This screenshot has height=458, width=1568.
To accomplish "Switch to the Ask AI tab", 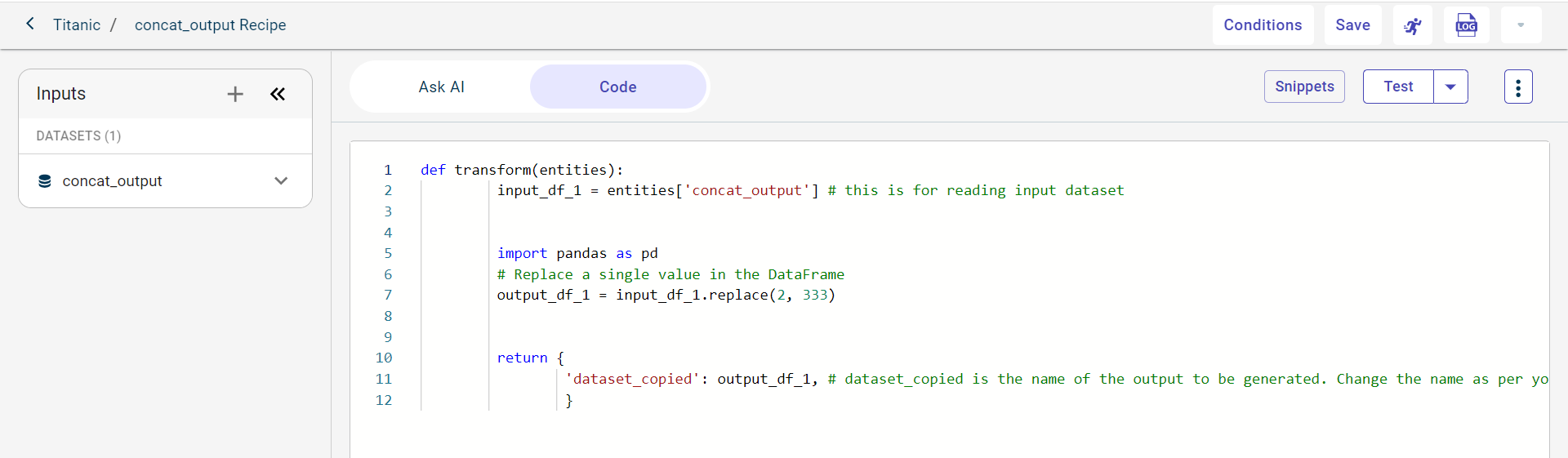I will pos(441,87).
